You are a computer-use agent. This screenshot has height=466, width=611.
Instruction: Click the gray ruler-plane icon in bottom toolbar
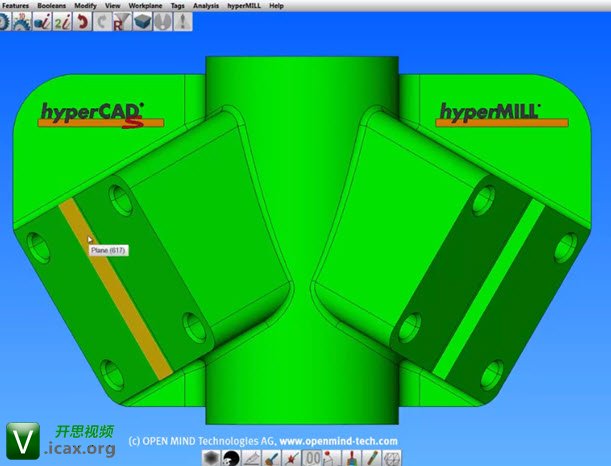pos(252,458)
